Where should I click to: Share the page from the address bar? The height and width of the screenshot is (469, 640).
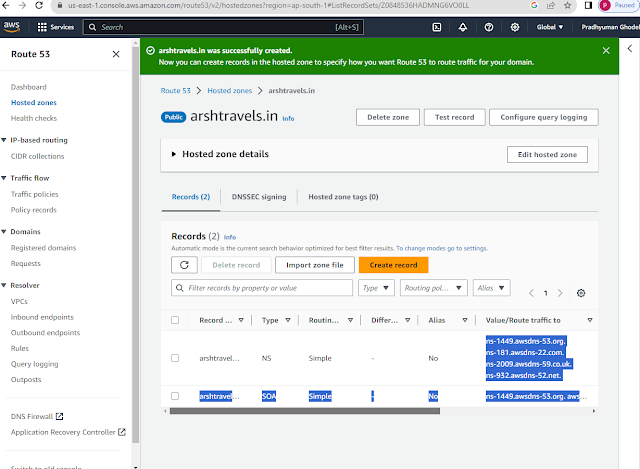(551, 5)
